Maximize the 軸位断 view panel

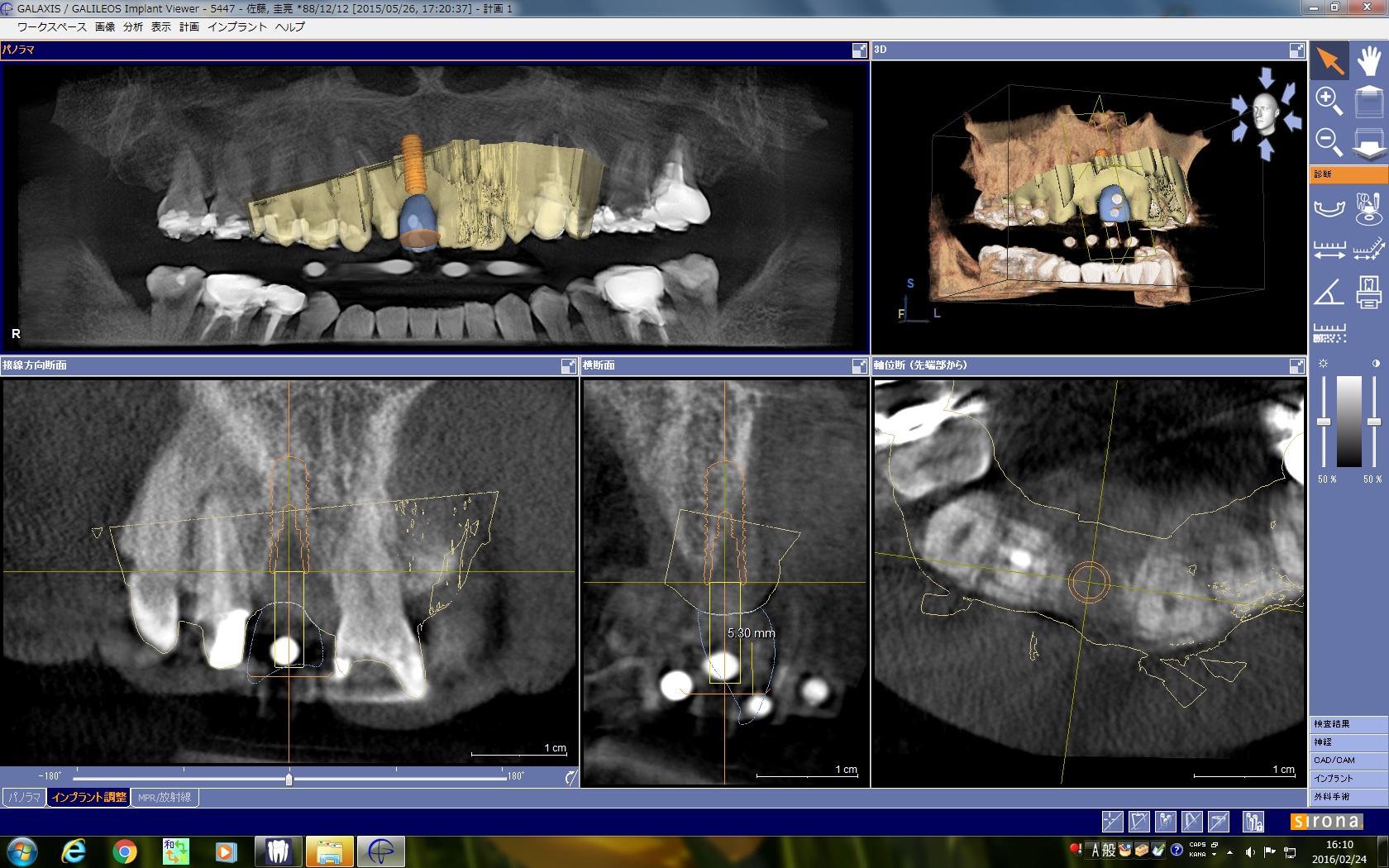(x=1297, y=365)
